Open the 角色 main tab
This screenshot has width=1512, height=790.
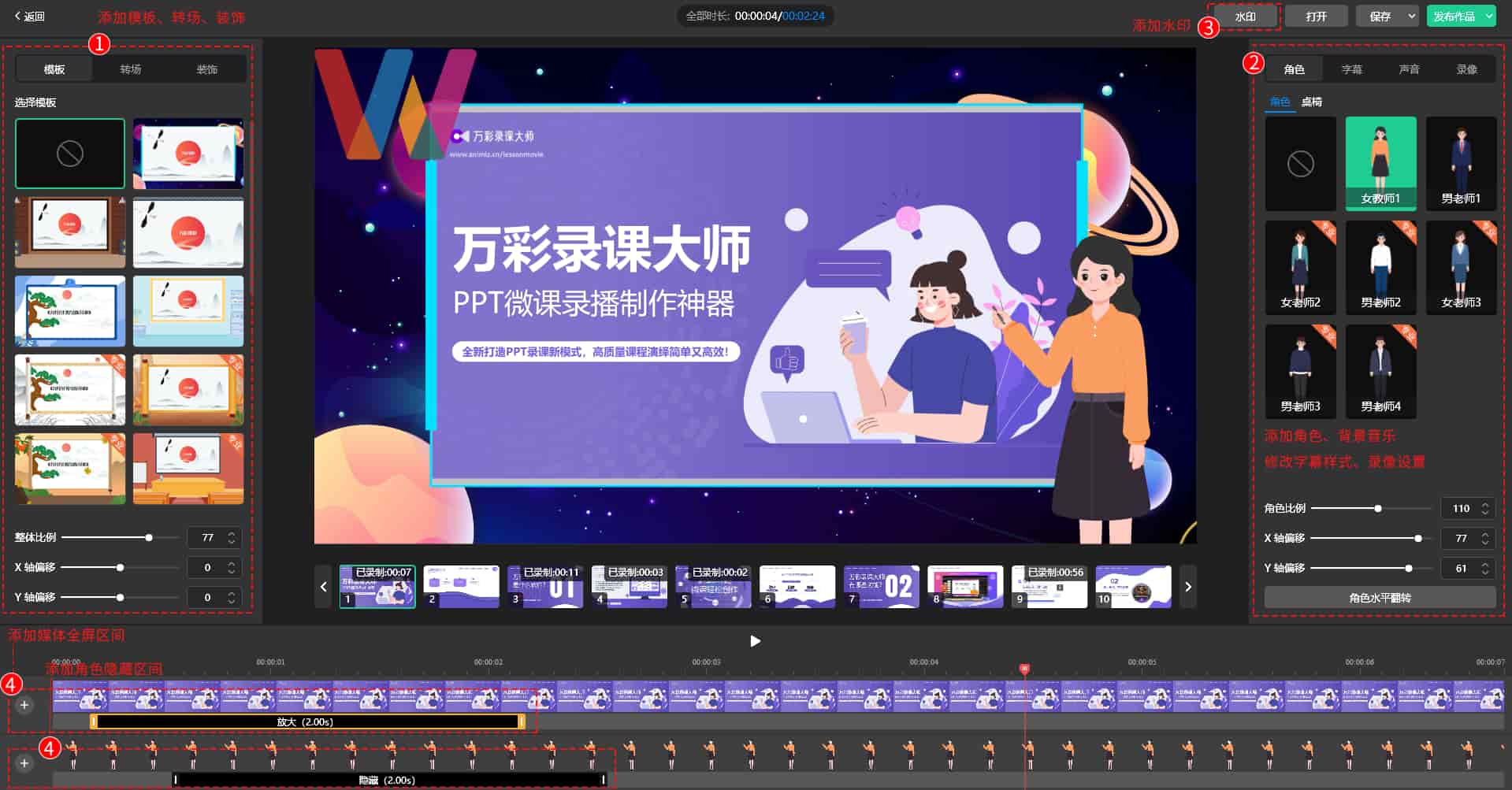(1294, 69)
